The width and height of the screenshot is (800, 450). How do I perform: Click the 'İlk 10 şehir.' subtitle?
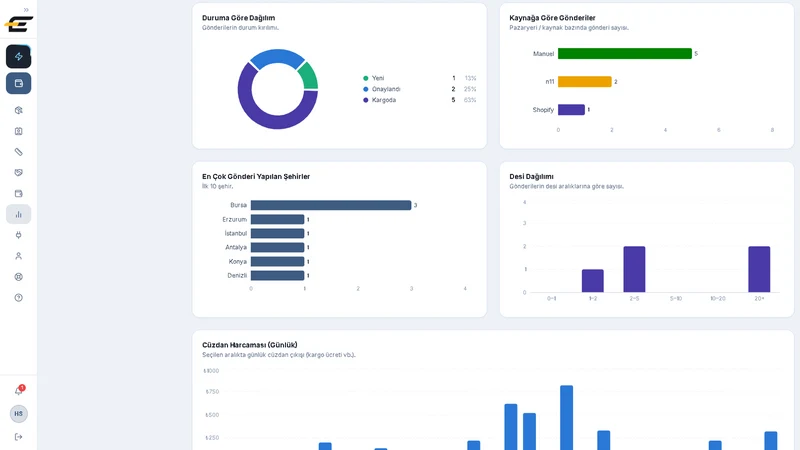[217, 186]
